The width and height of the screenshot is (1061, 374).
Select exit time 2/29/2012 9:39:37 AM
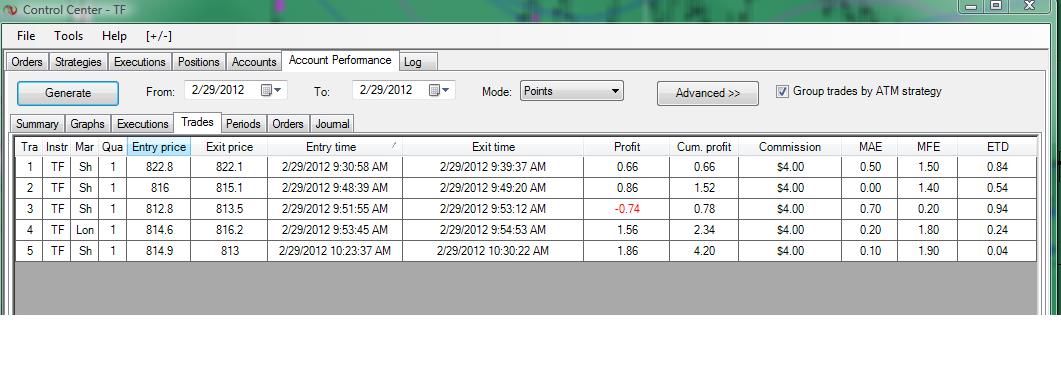click(493, 167)
